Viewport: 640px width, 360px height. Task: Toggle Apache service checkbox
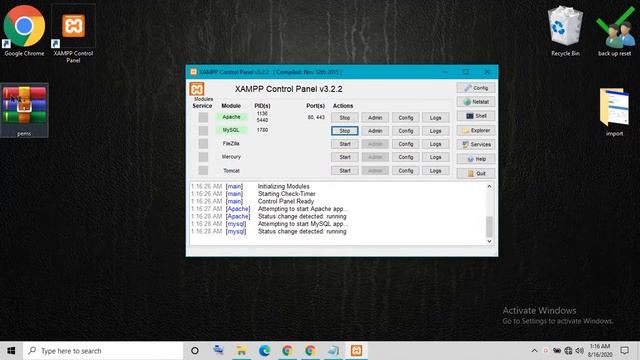[x=203, y=118]
